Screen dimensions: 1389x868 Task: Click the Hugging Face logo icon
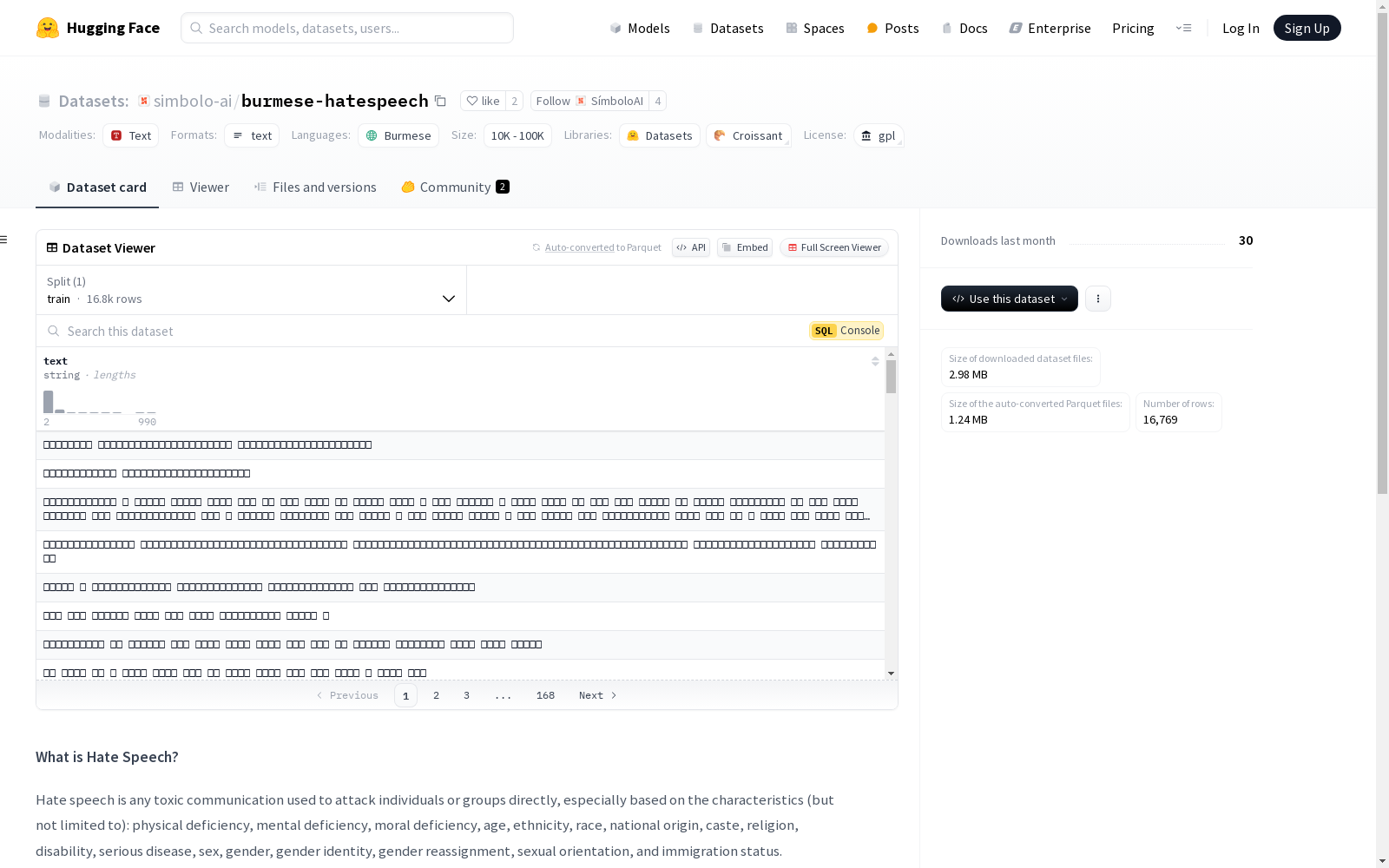click(48, 28)
